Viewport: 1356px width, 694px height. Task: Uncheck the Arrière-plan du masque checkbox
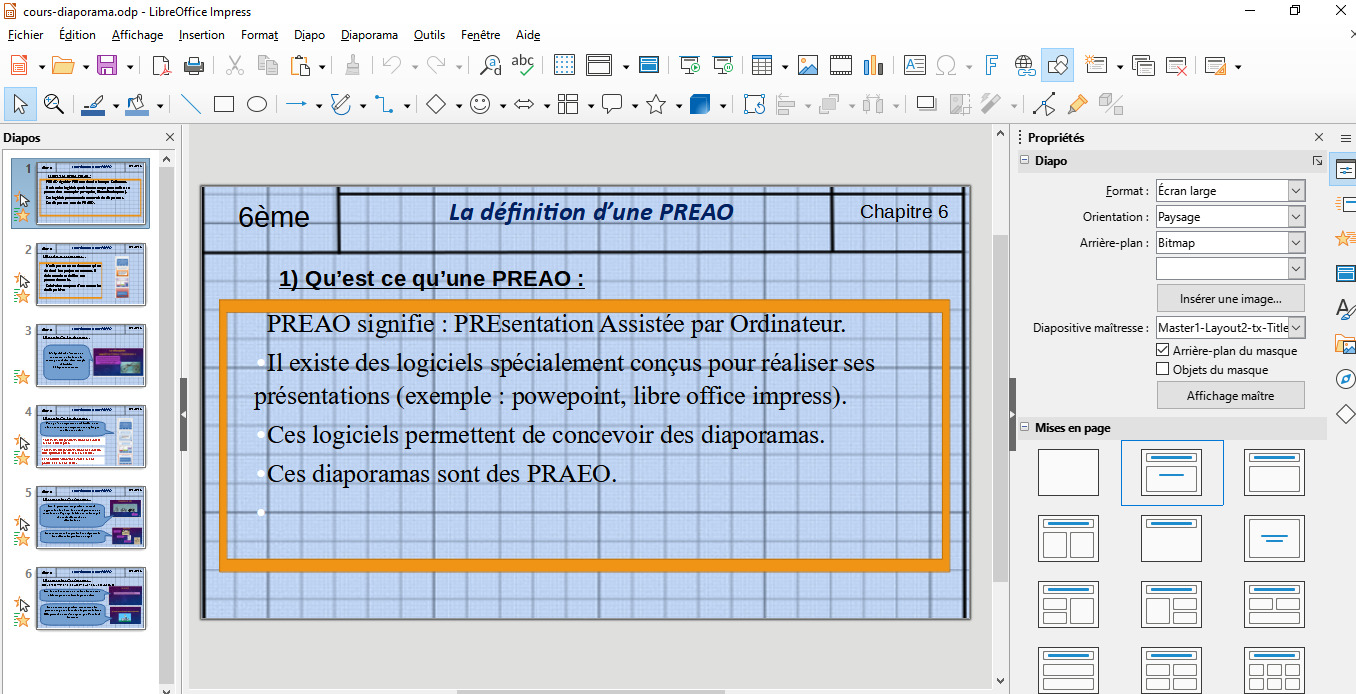coord(1162,350)
